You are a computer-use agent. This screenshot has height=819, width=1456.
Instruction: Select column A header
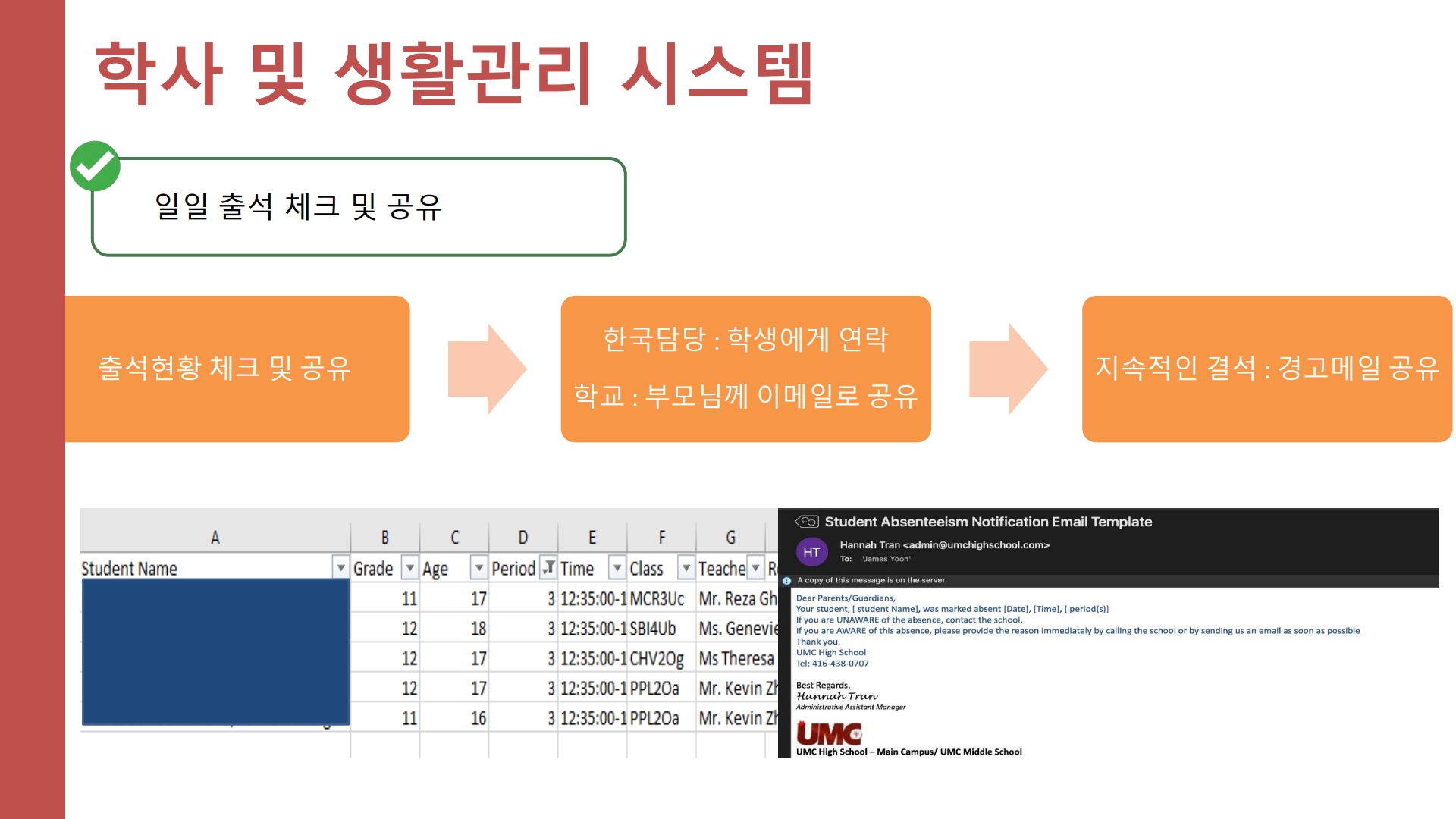[215, 538]
